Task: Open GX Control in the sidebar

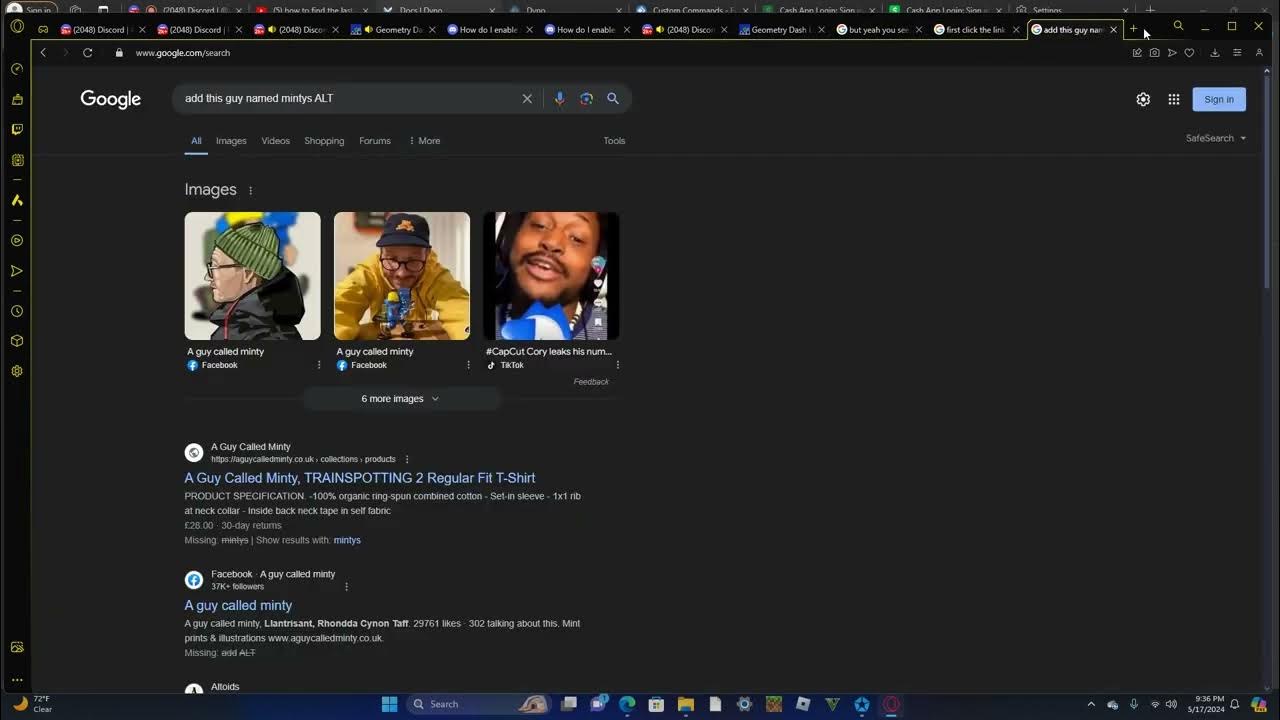Action: coord(17,69)
